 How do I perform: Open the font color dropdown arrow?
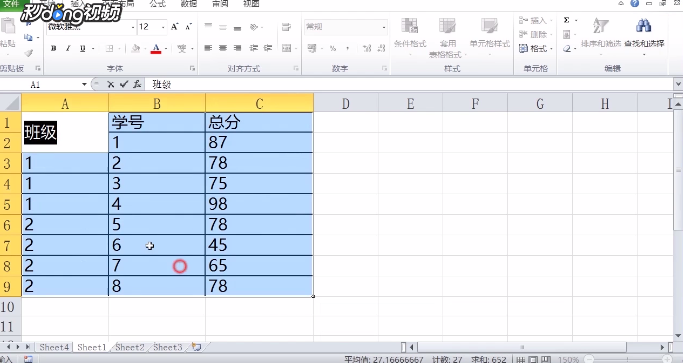coord(165,48)
